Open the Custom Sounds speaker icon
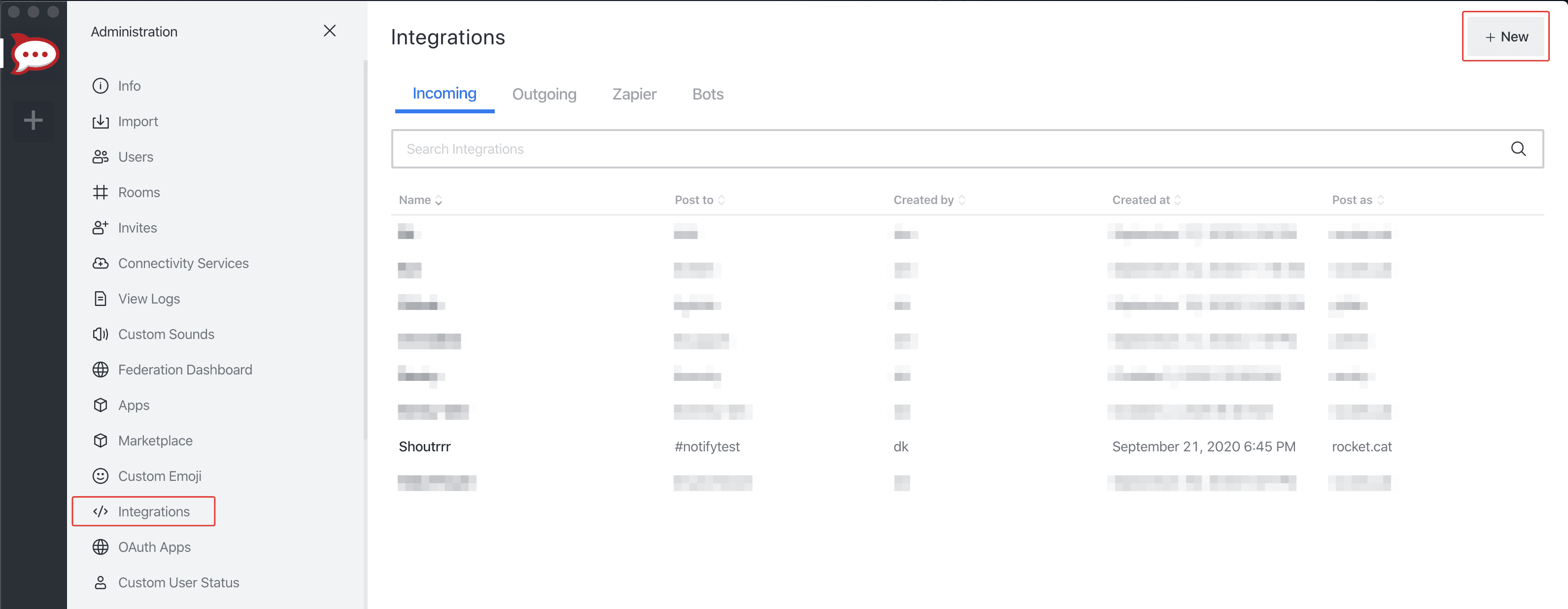1568x609 pixels. 166,334
